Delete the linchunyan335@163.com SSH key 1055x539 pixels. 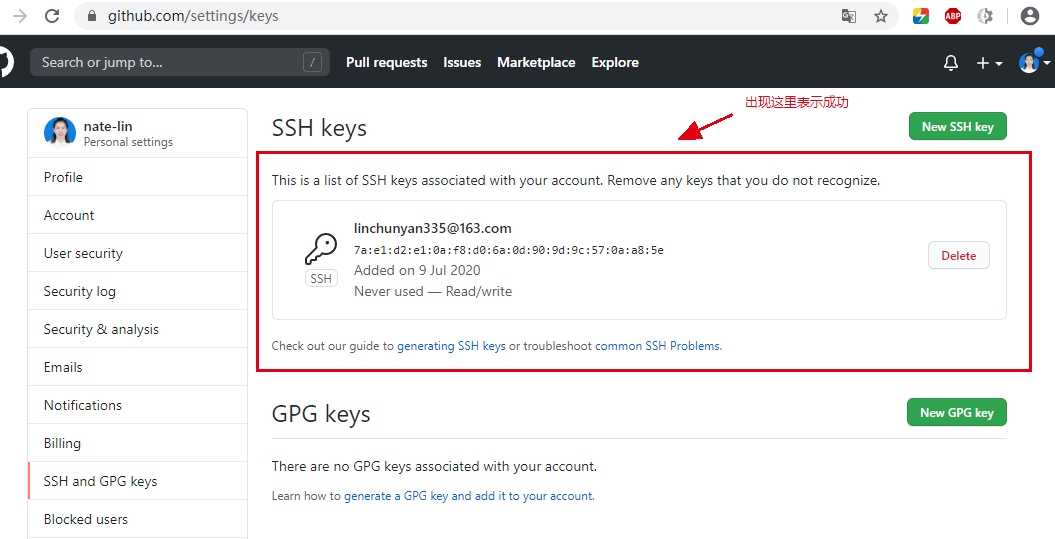pos(958,256)
